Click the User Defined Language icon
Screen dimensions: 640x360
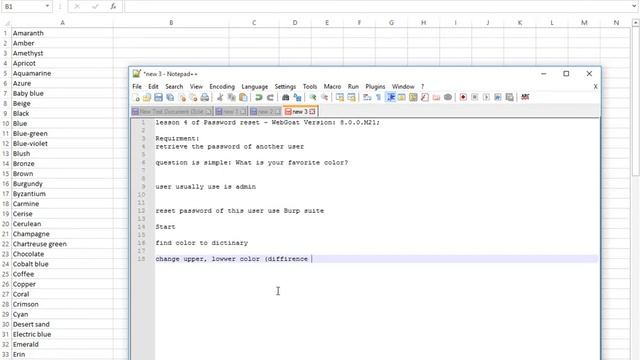pos(402,97)
